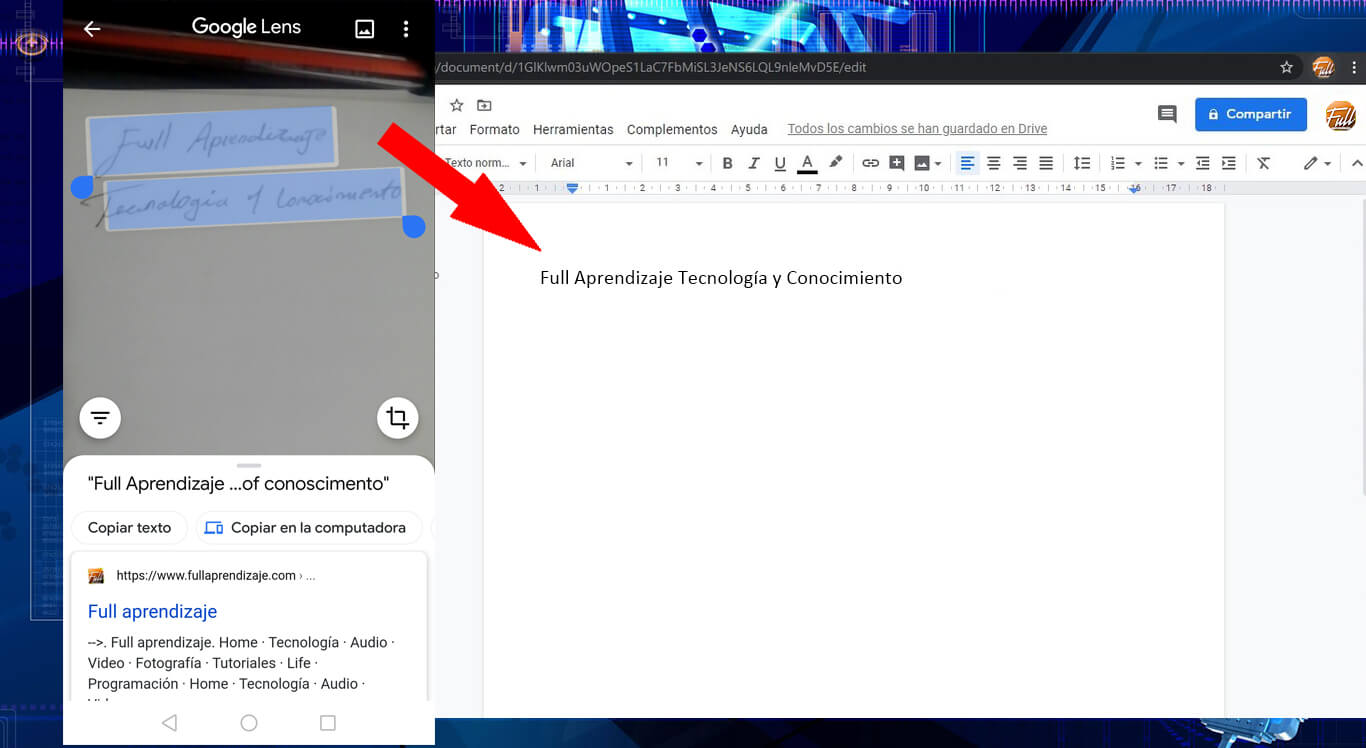This screenshot has width=1366, height=748.
Task: Open 'Full aprendizaje' search result link
Action: point(152,612)
